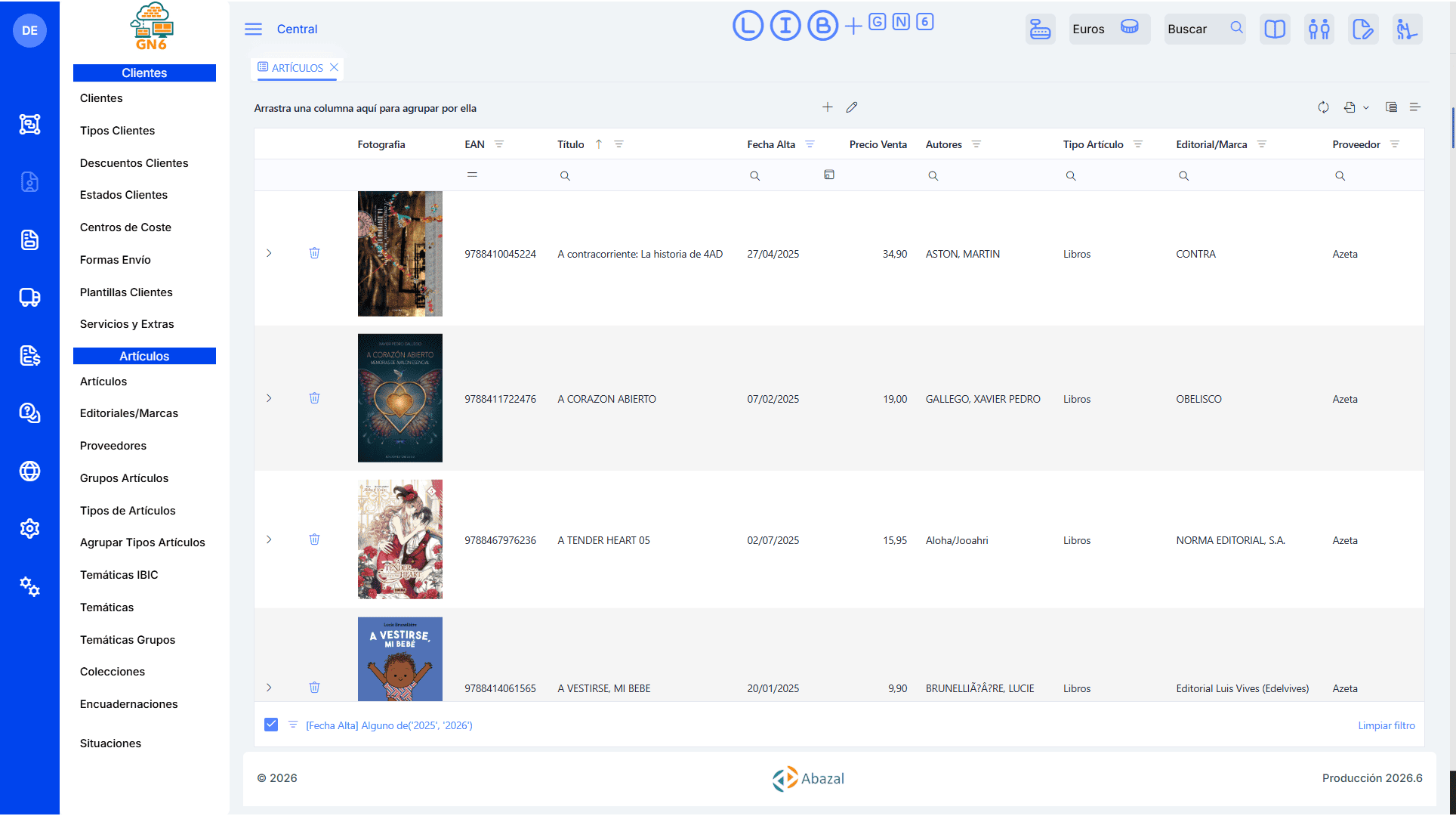Open the Tipo Artículo header filter
This screenshot has height=816, width=1456.
[1137, 144]
